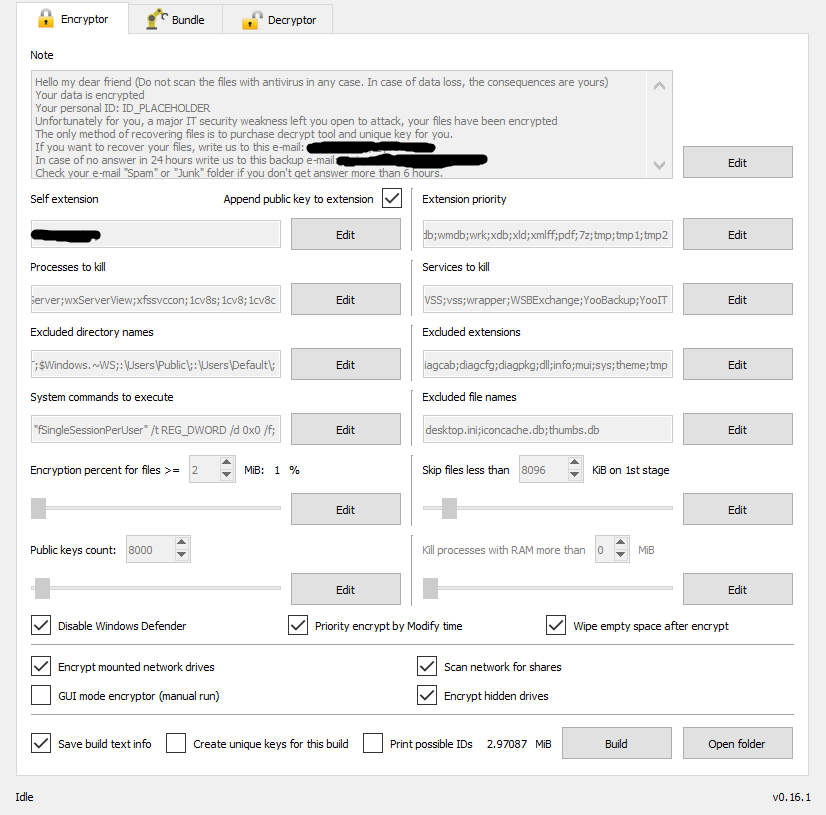The width and height of the screenshot is (826, 815).
Task: Tick the Print possible IDs checkbox
Action: pyautogui.click(x=373, y=744)
